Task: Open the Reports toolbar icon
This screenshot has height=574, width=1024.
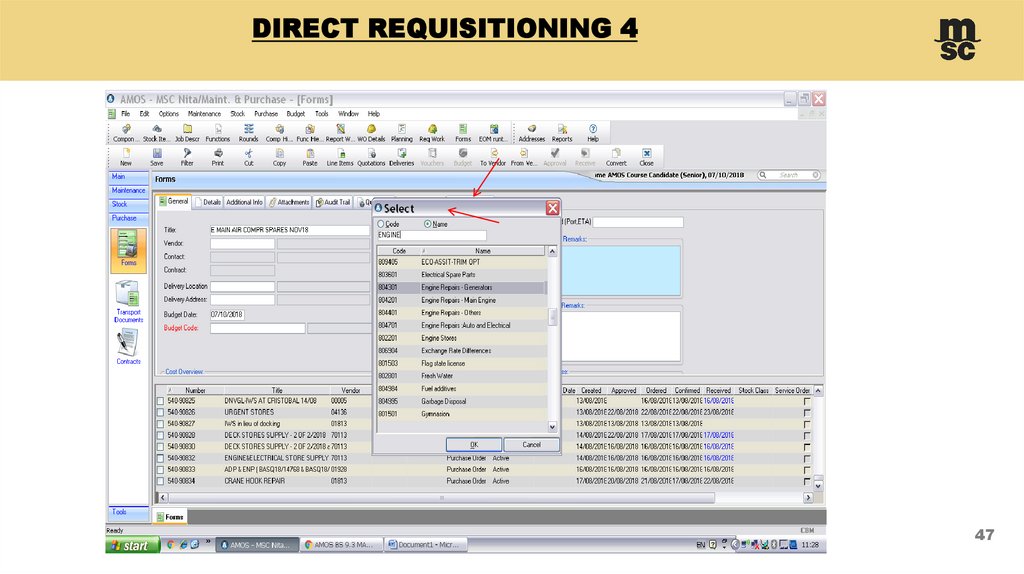Action: point(562,133)
